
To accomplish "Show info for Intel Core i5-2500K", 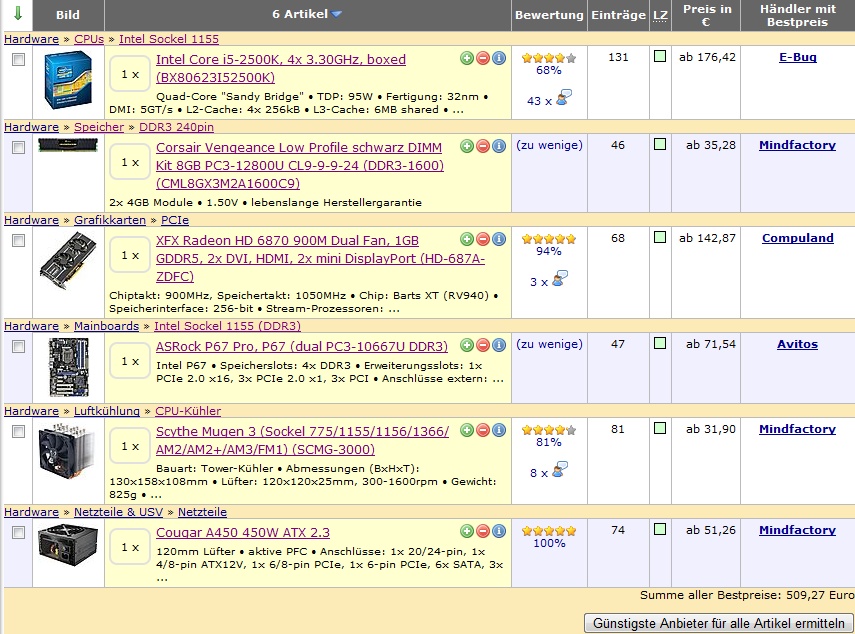I will pos(498,58).
